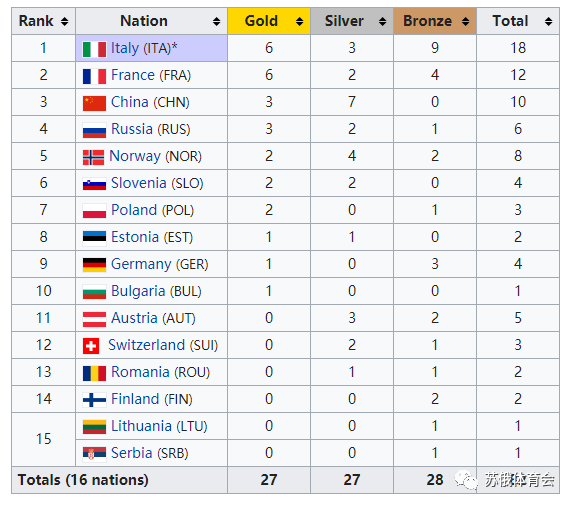Open the Serbia country link
The width and height of the screenshot is (573, 506).
pyautogui.click(x=132, y=453)
